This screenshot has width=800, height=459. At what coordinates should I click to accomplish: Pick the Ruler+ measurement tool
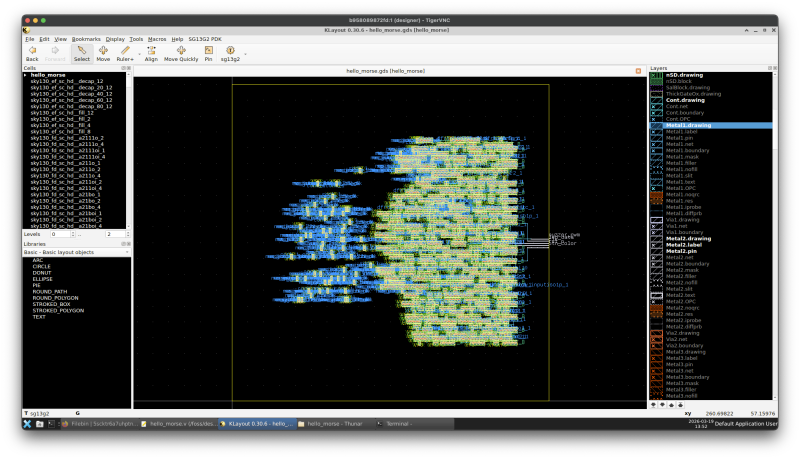[125, 52]
